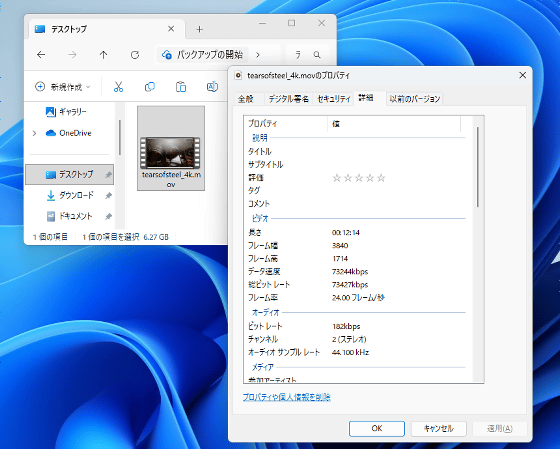Set rating by clicking the fifth star
This screenshot has height=449, width=560.
click(x=381, y=178)
